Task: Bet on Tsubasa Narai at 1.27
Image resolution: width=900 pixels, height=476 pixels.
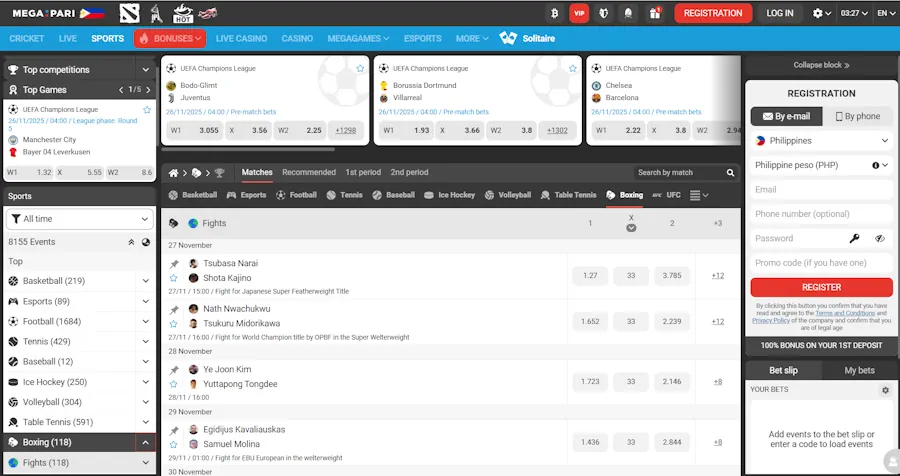Action: tap(589, 276)
